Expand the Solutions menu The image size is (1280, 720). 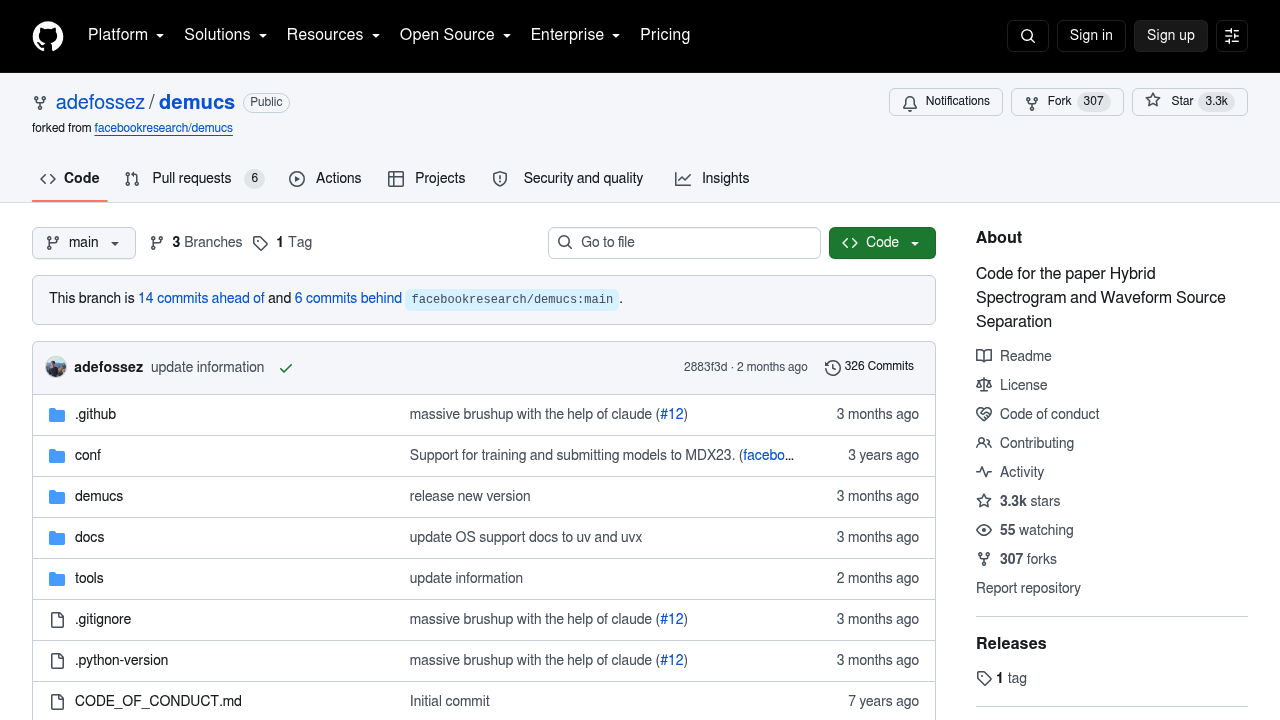point(226,35)
